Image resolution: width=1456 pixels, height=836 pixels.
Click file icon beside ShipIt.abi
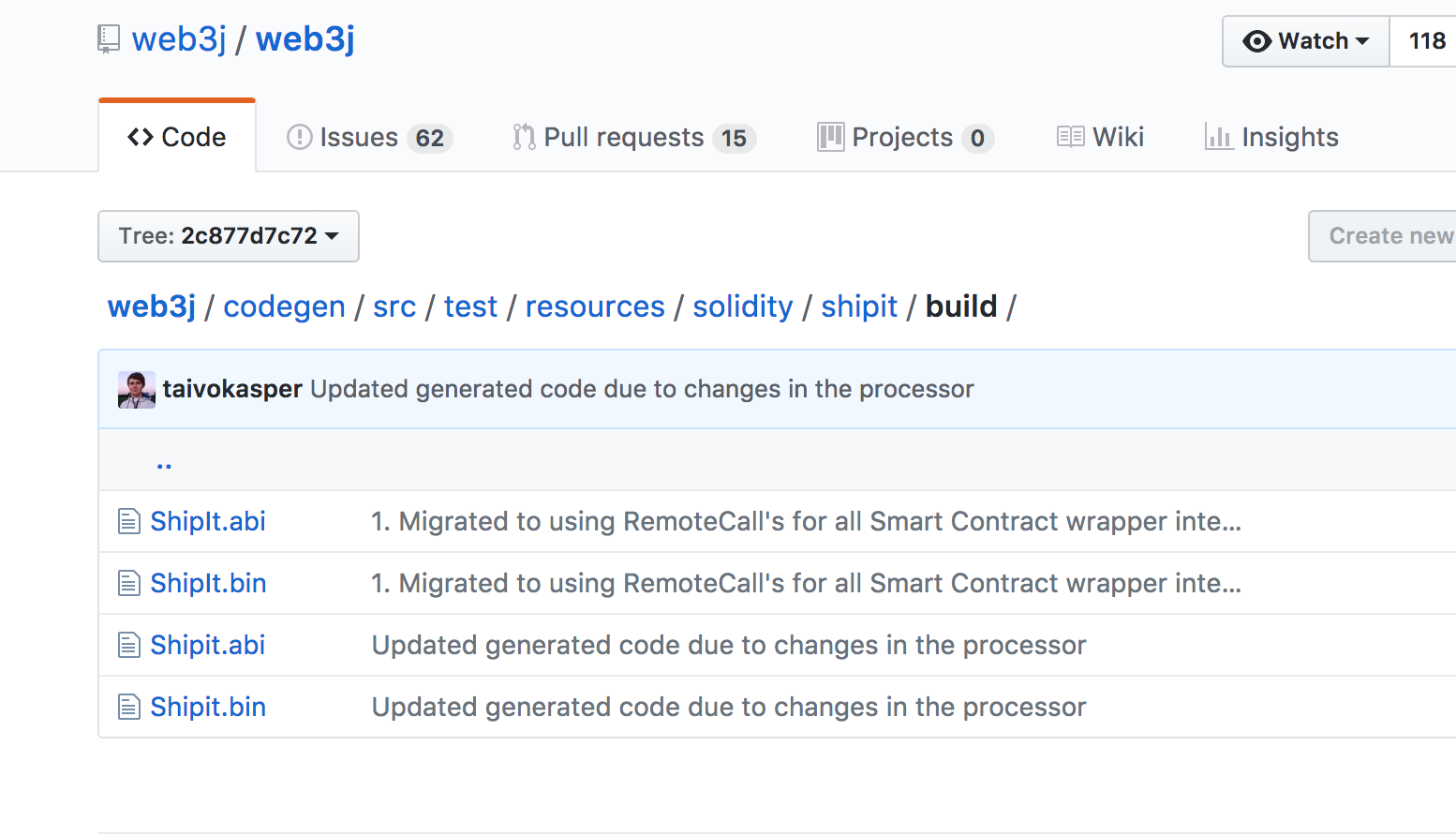(x=128, y=521)
